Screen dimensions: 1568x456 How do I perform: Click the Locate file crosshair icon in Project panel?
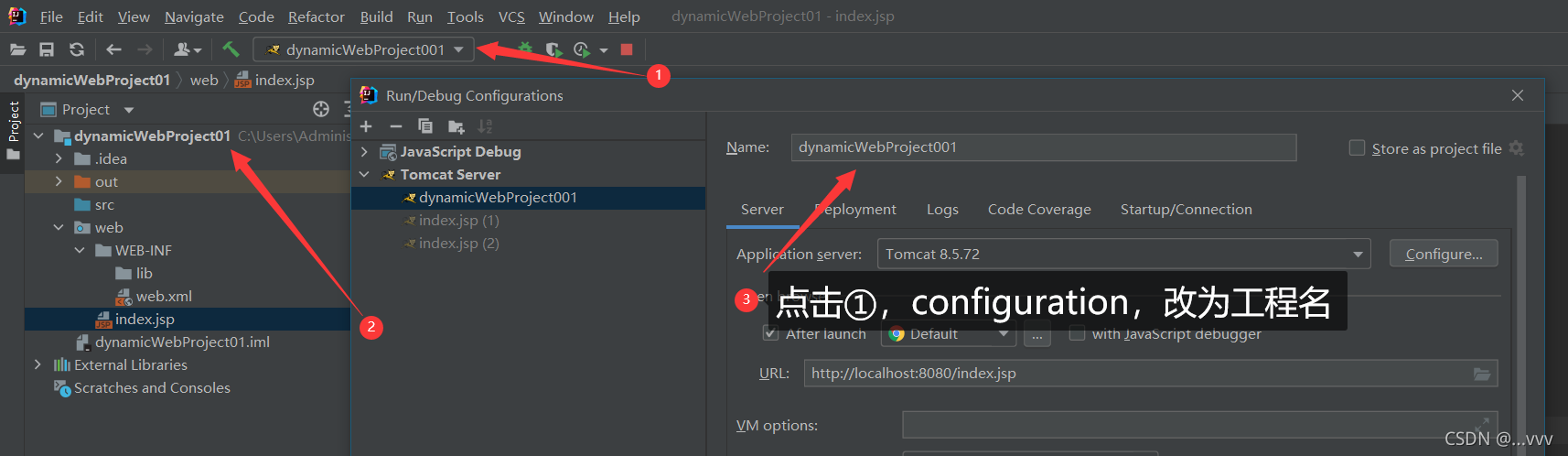pos(321,109)
